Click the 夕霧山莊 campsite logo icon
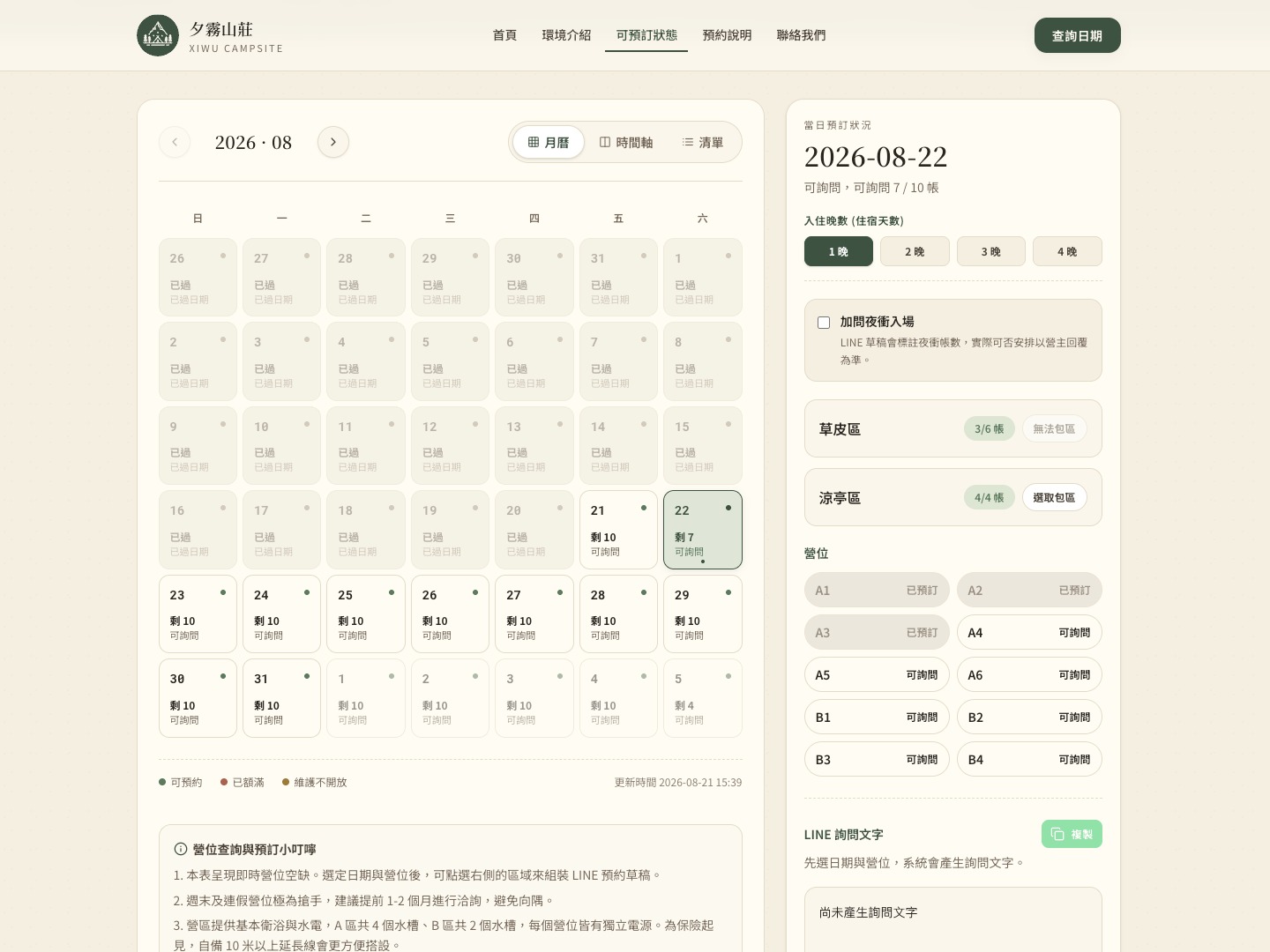Image resolution: width=1270 pixels, height=952 pixels. (x=158, y=35)
